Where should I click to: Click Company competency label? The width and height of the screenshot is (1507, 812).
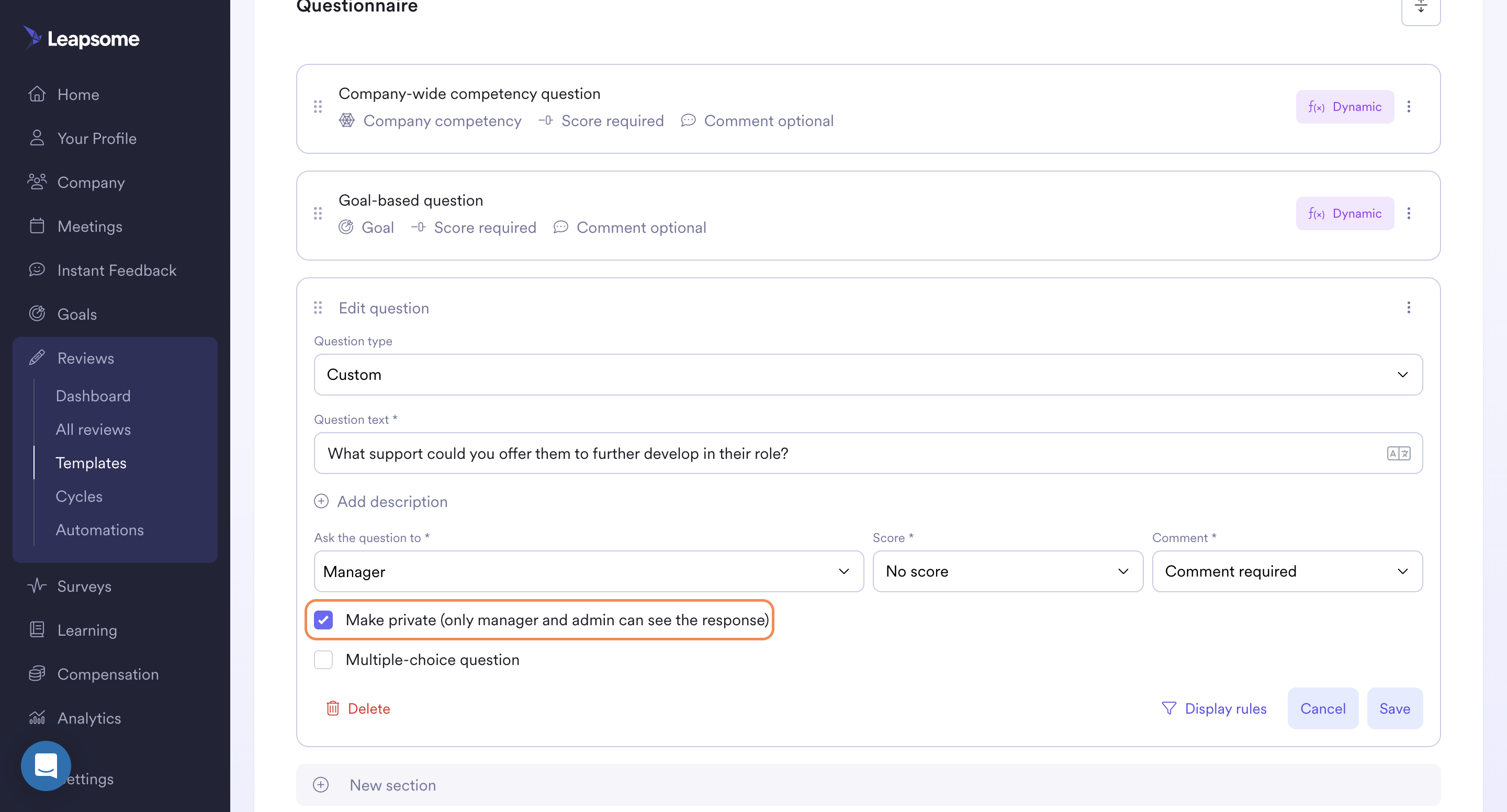tap(442, 120)
